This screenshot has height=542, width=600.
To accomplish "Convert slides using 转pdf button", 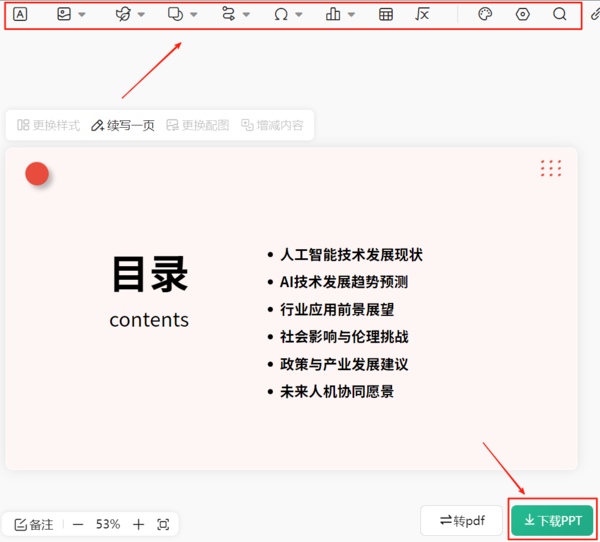I will (x=461, y=521).
